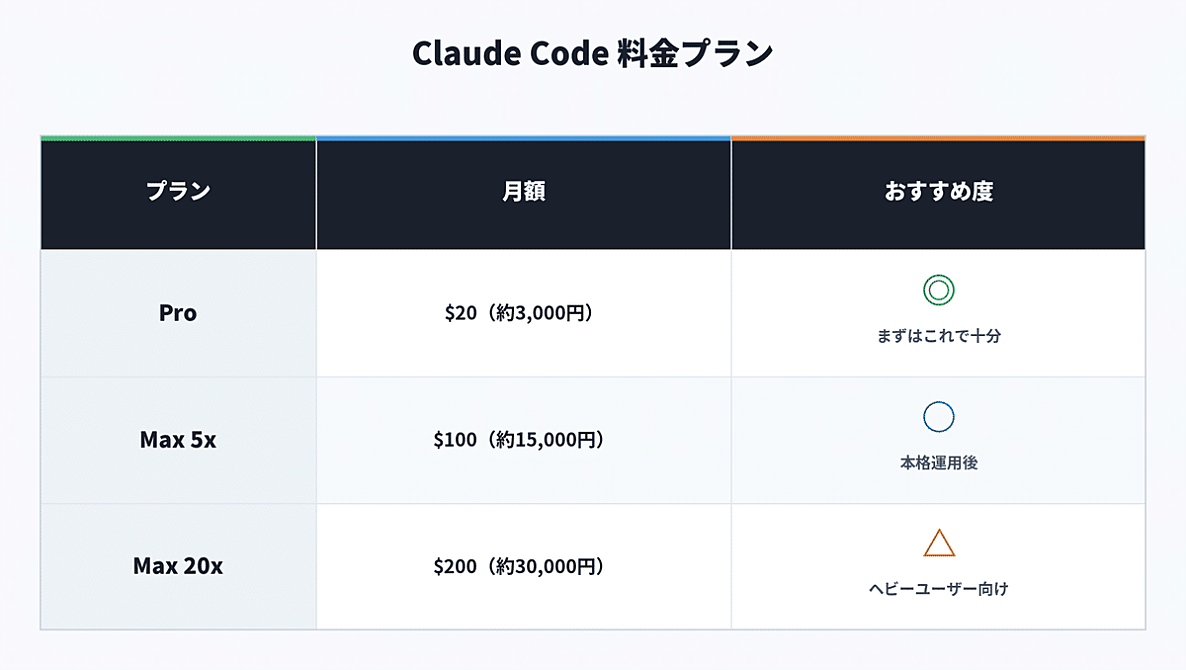The image size is (1186, 670).
Task: Click the 'Max 20x' plan name cell
Action: click(x=178, y=566)
